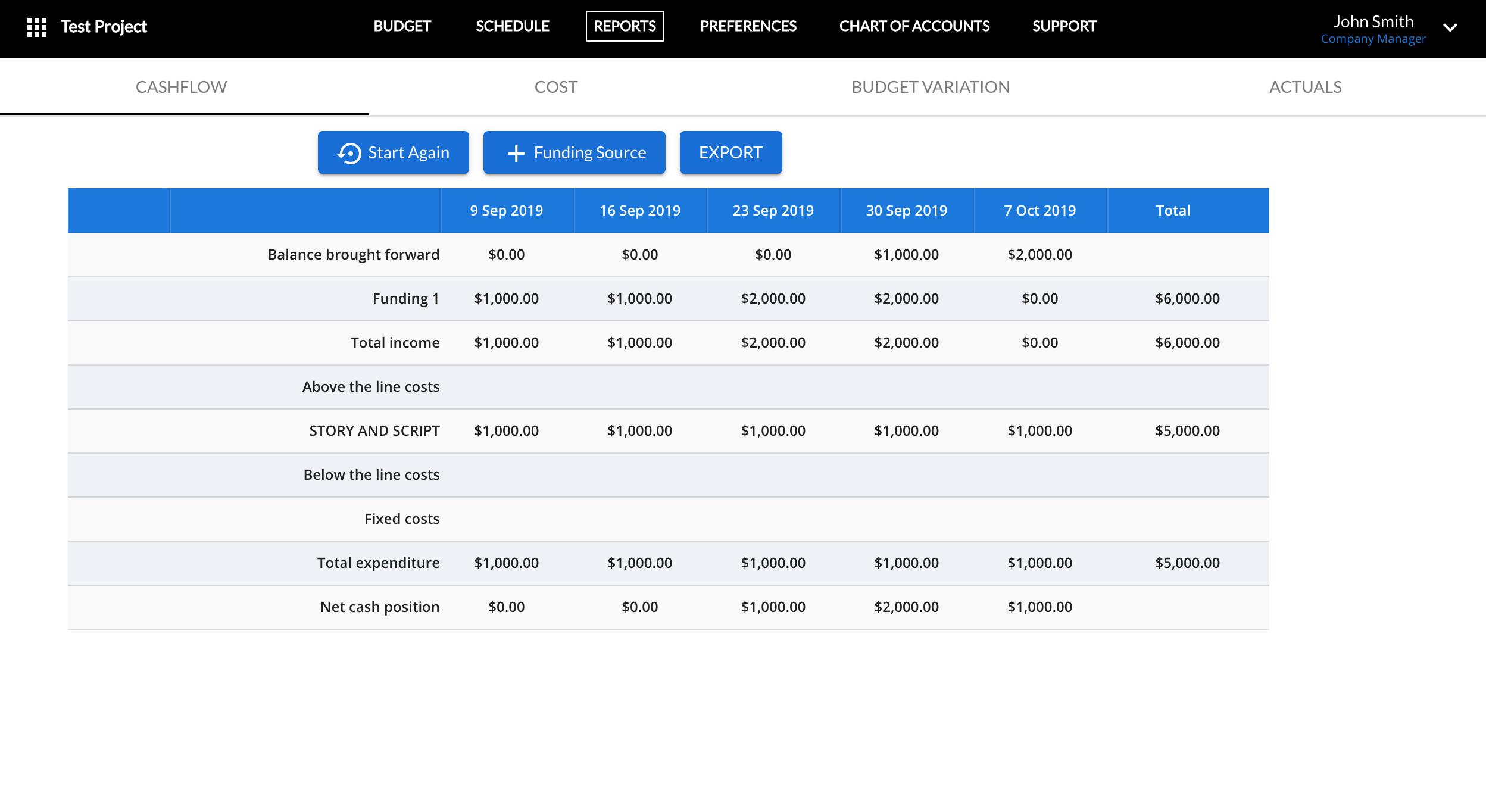Click the 9 Sep 2019 column header

[x=506, y=211]
